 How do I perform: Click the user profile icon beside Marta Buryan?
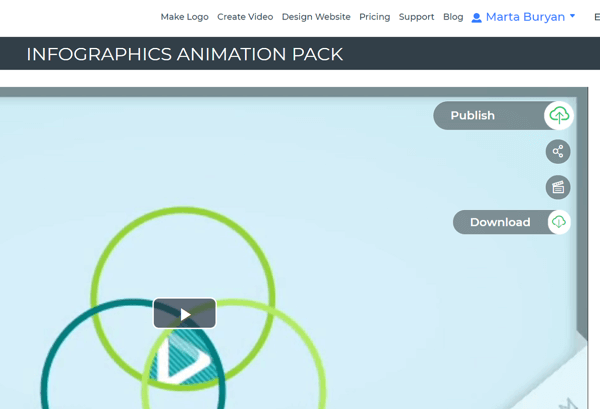coord(476,18)
